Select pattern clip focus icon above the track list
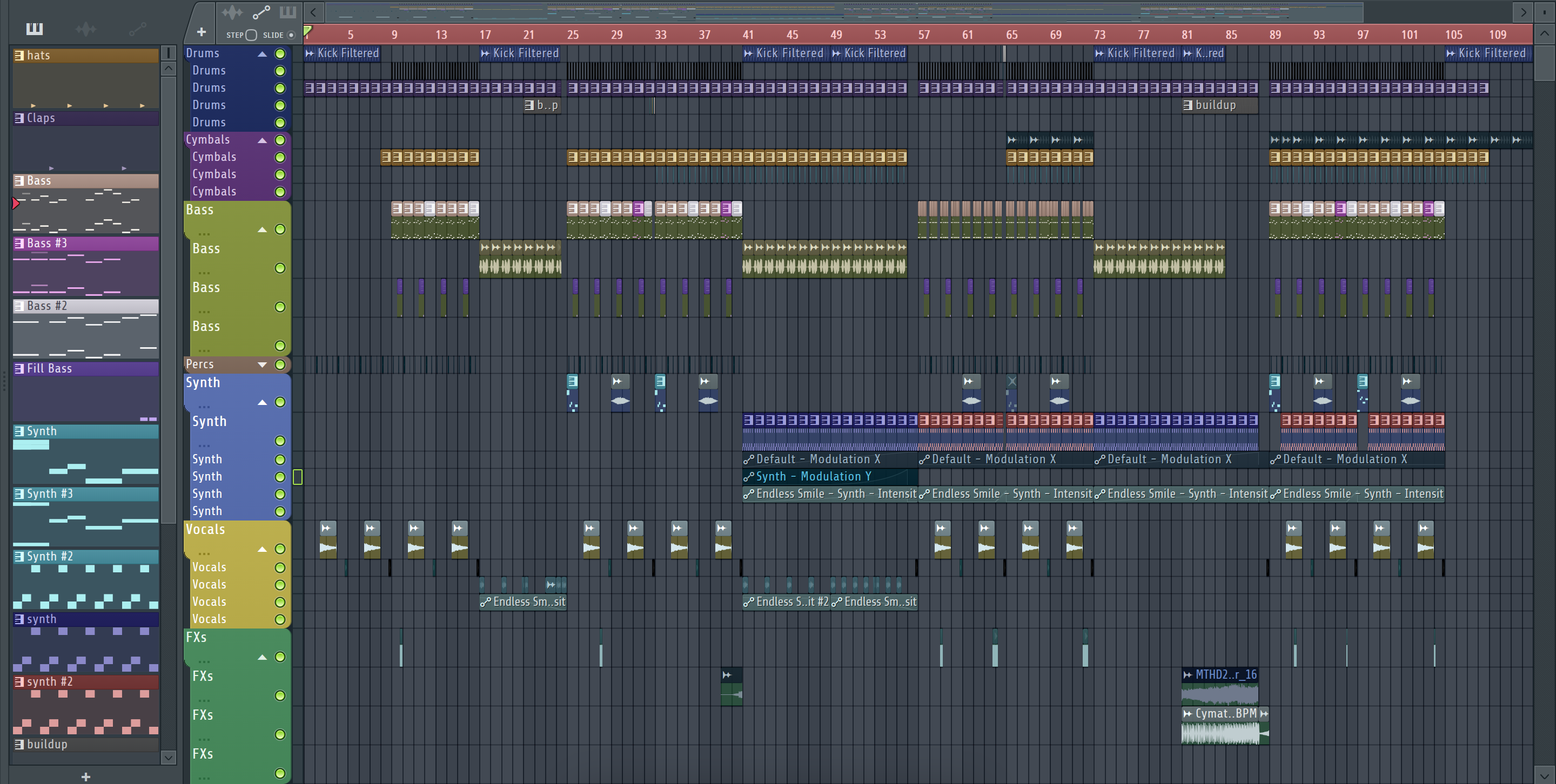The height and width of the screenshot is (784, 1556). pos(287,12)
